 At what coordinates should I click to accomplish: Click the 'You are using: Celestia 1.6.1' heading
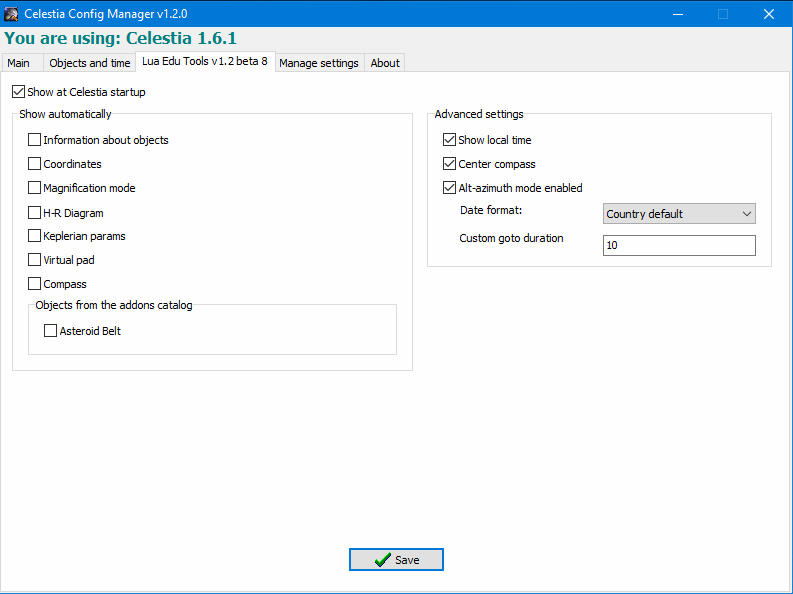coord(120,38)
